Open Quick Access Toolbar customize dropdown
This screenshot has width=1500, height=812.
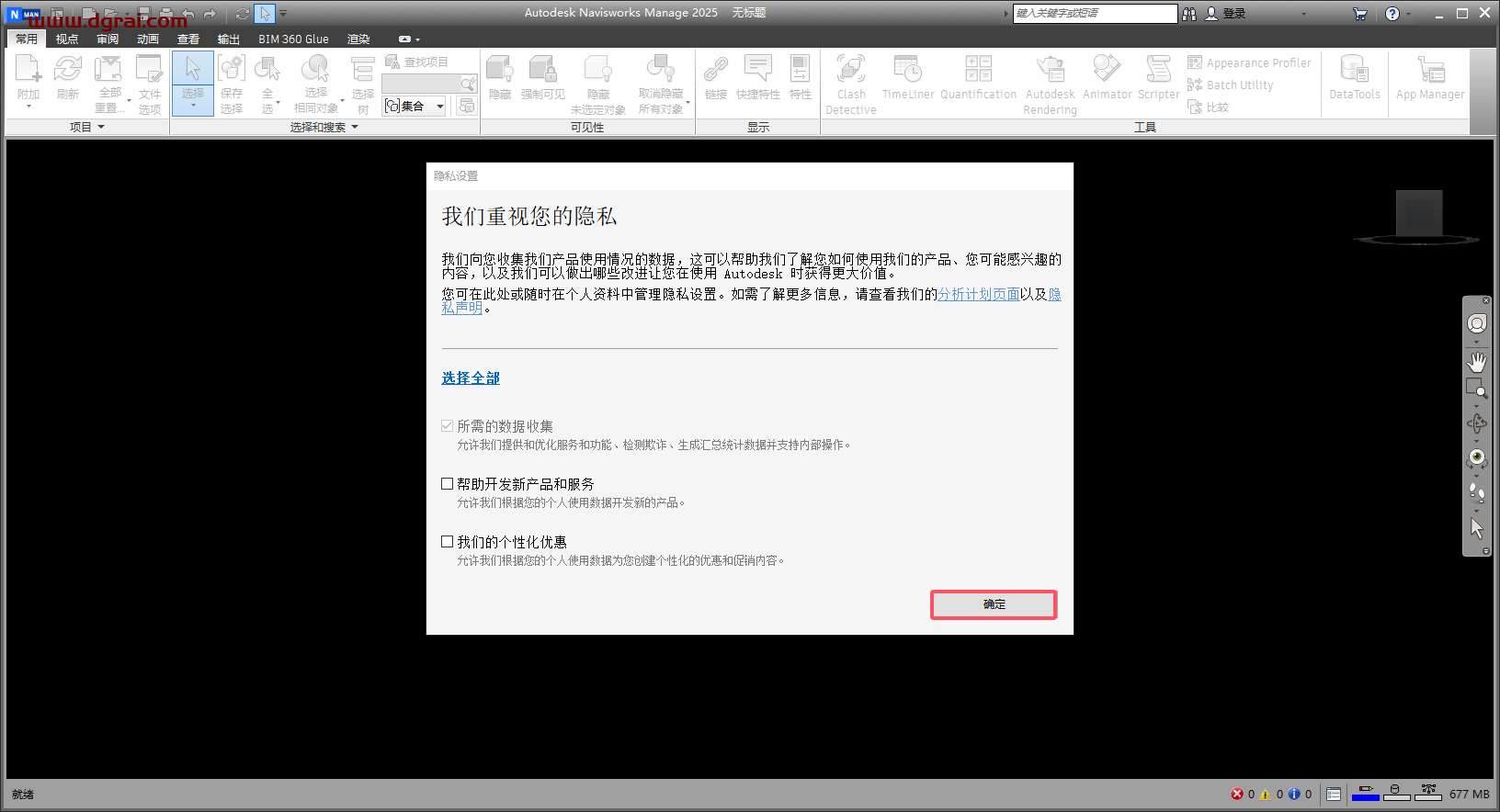(283, 14)
